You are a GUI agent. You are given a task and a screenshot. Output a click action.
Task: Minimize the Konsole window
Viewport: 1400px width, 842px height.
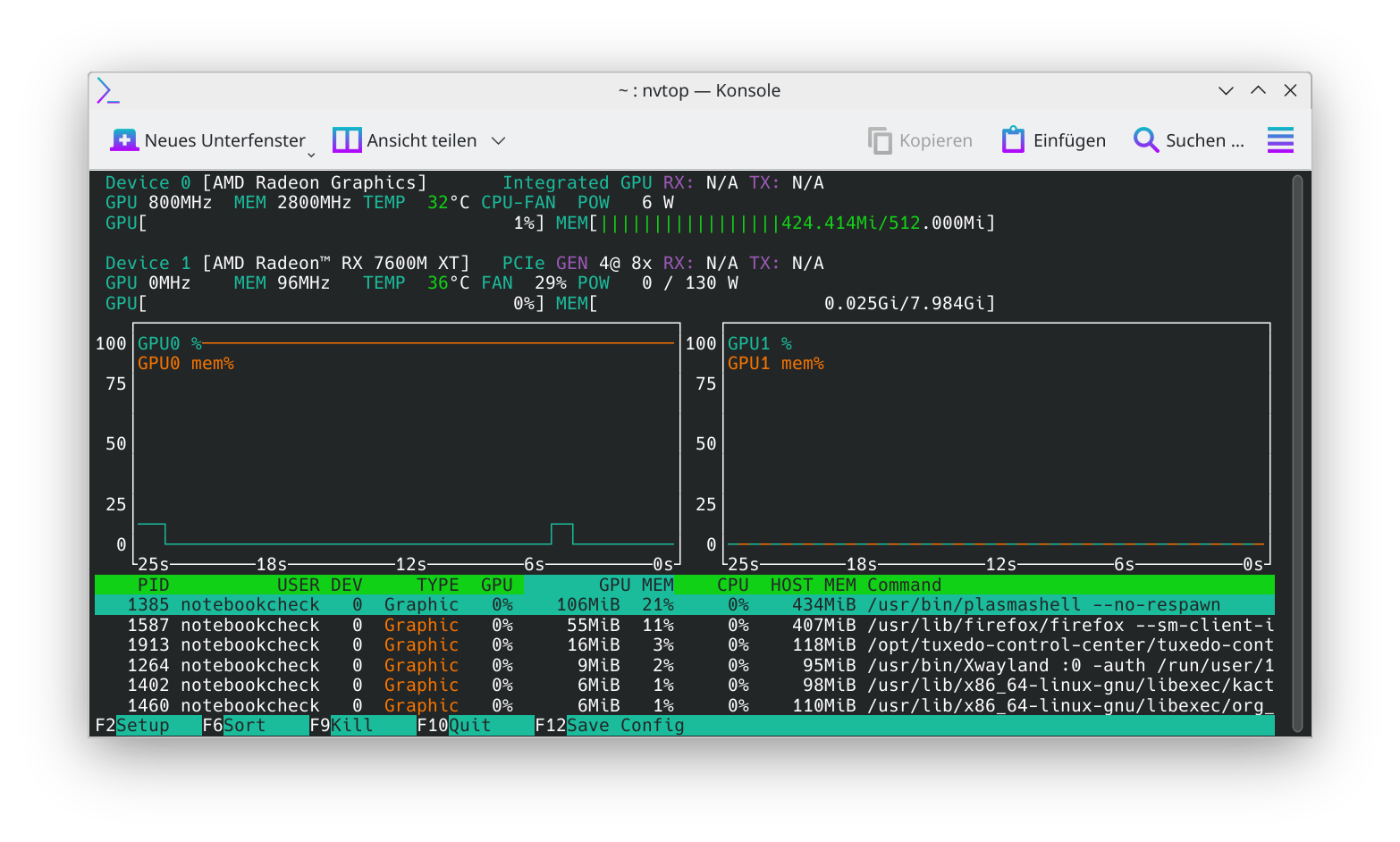pyautogui.click(x=1226, y=90)
